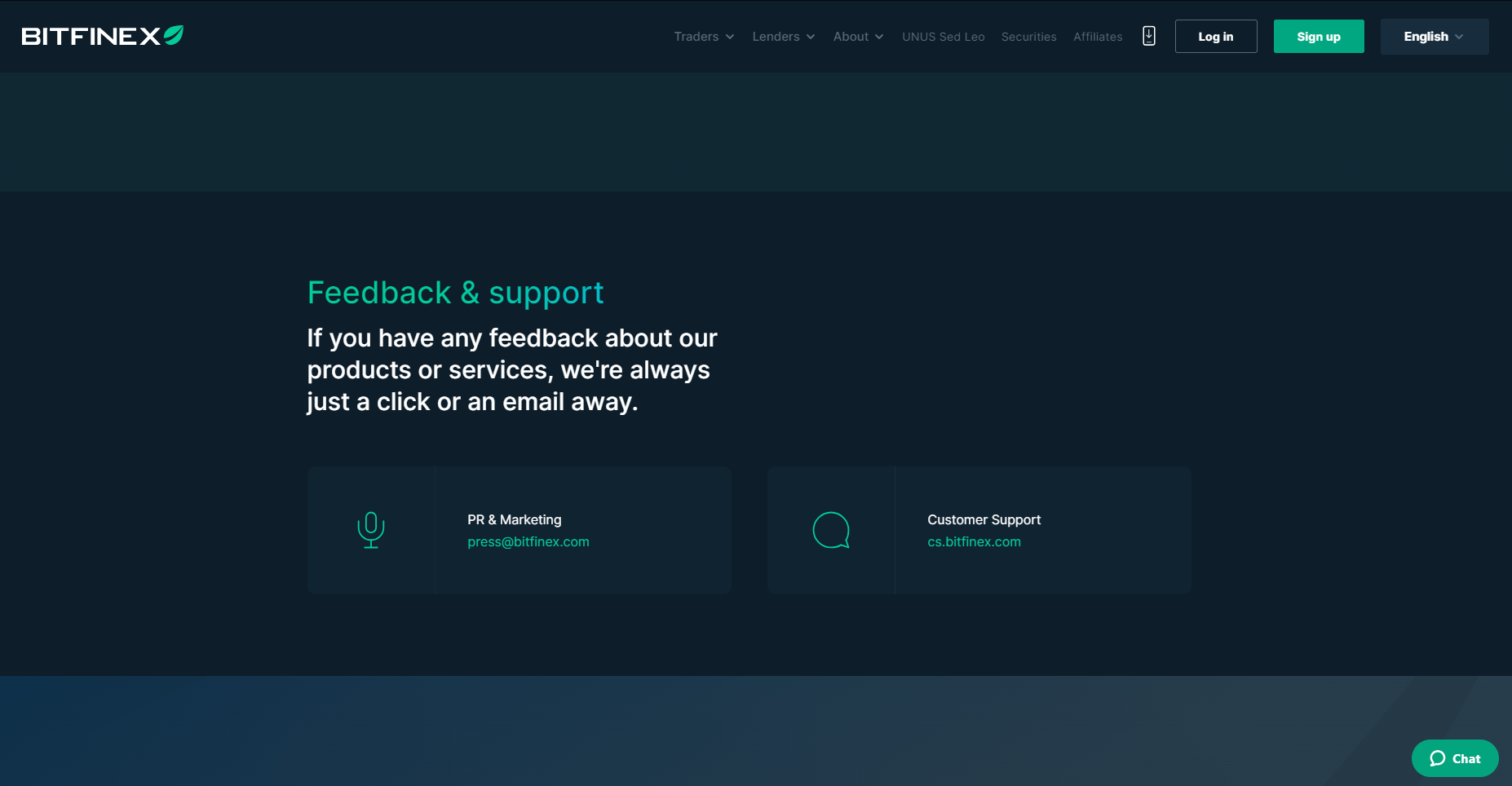
Task: Click the Log in button
Action: tap(1216, 37)
